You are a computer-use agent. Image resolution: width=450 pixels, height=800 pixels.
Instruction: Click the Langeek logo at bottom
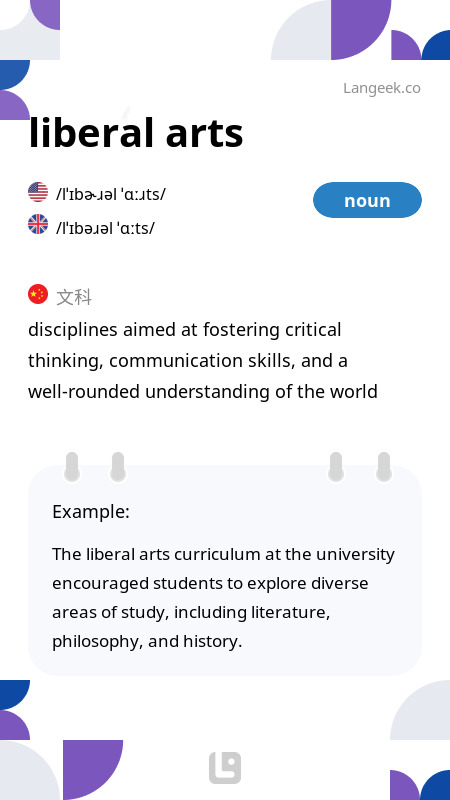pyautogui.click(x=225, y=768)
